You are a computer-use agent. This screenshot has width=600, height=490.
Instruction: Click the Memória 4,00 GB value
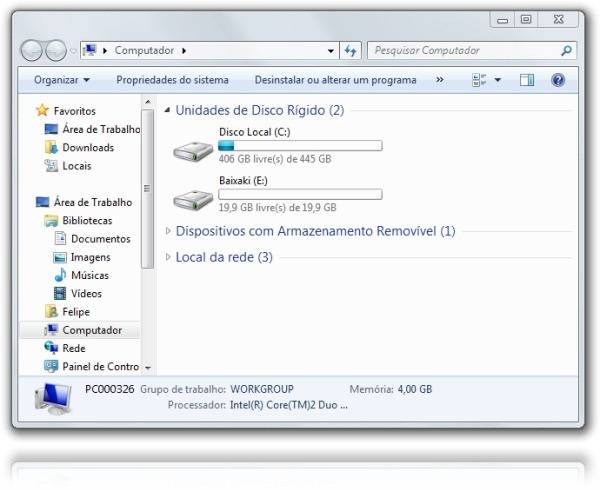click(x=415, y=389)
